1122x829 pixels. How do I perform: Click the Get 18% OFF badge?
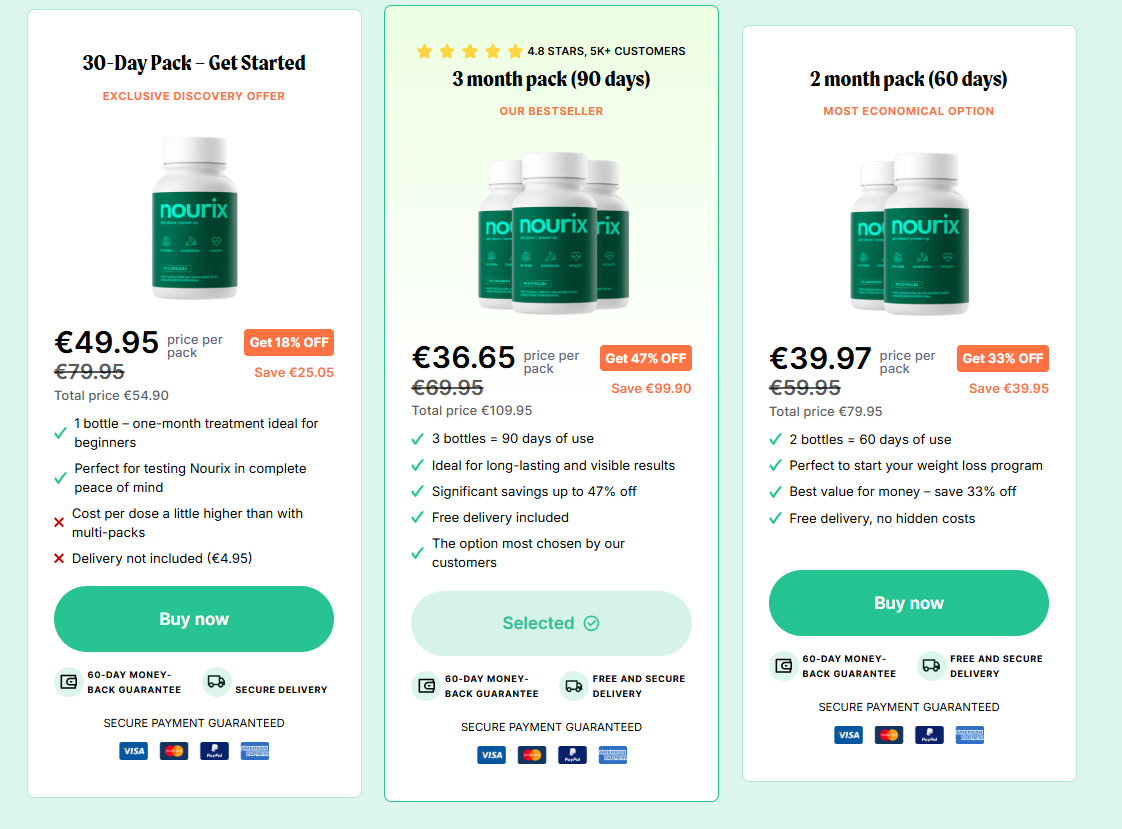point(289,343)
